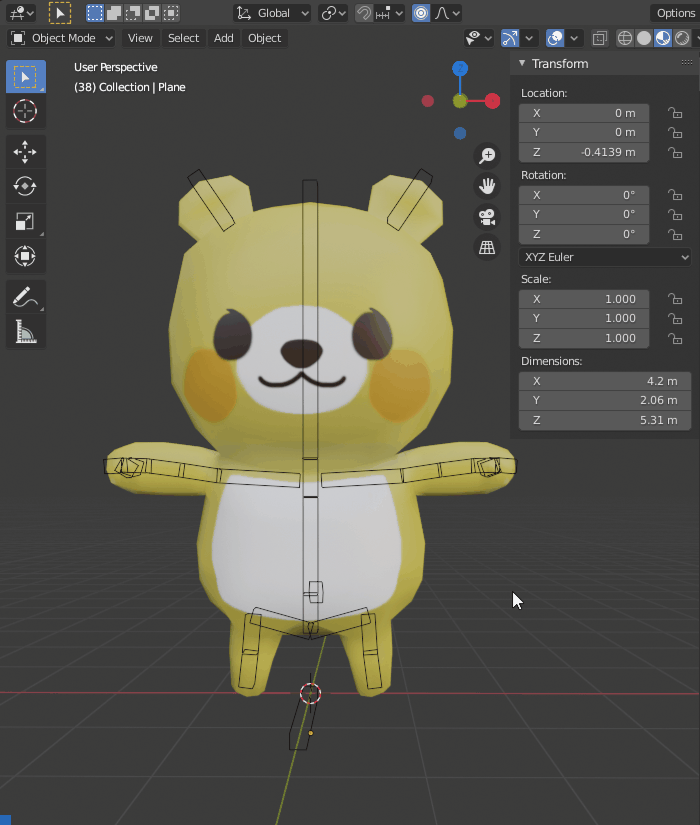Click the Scale Y 1.000 field
700x825 pixels.
tap(584, 318)
